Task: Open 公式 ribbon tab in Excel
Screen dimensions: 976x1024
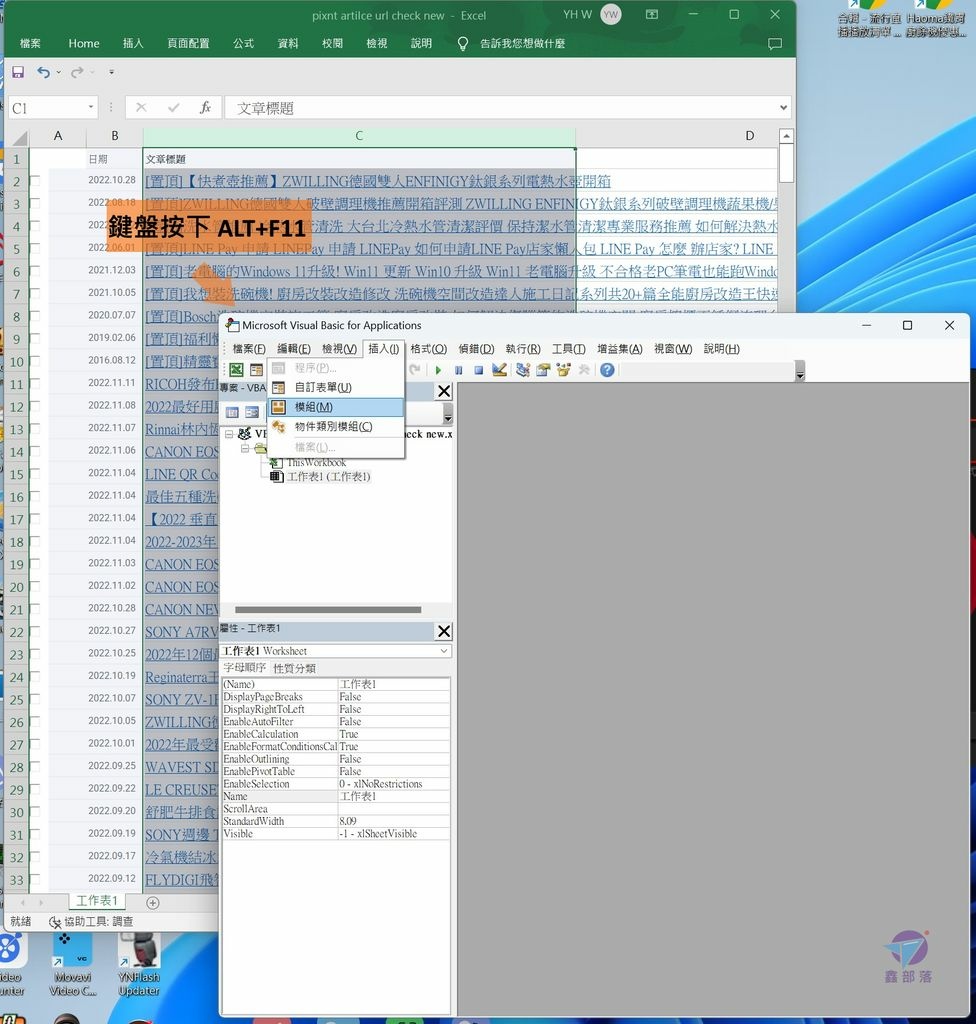Action: point(244,44)
